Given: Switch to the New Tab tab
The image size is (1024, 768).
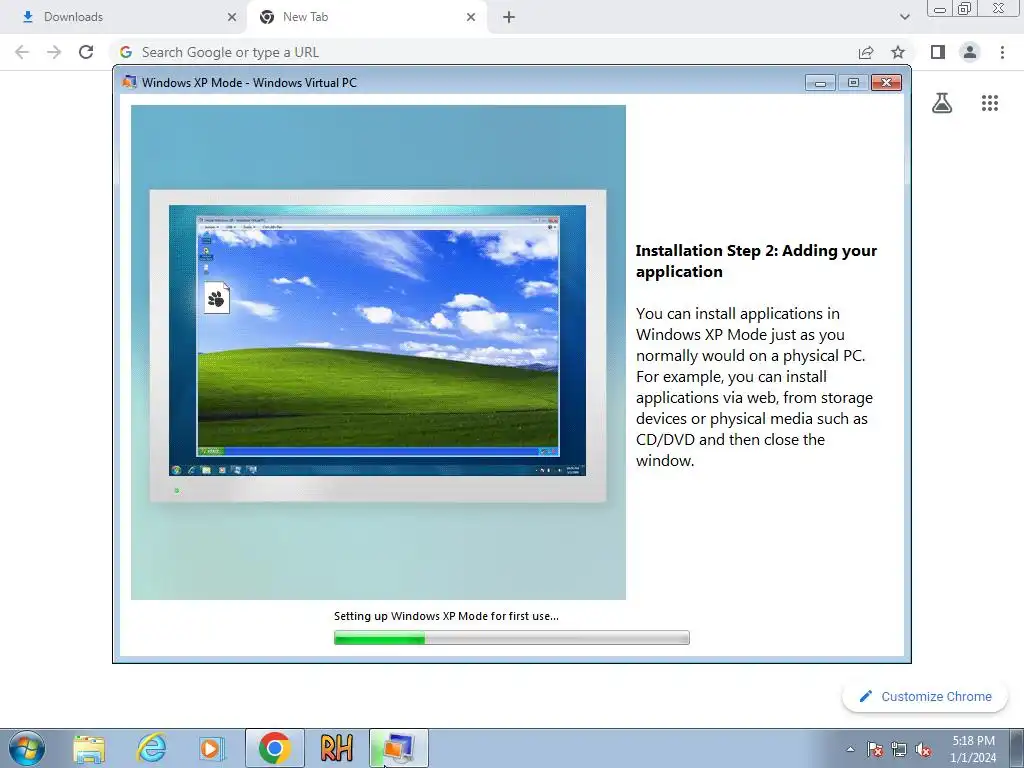Looking at the screenshot, I should [x=367, y=17].
